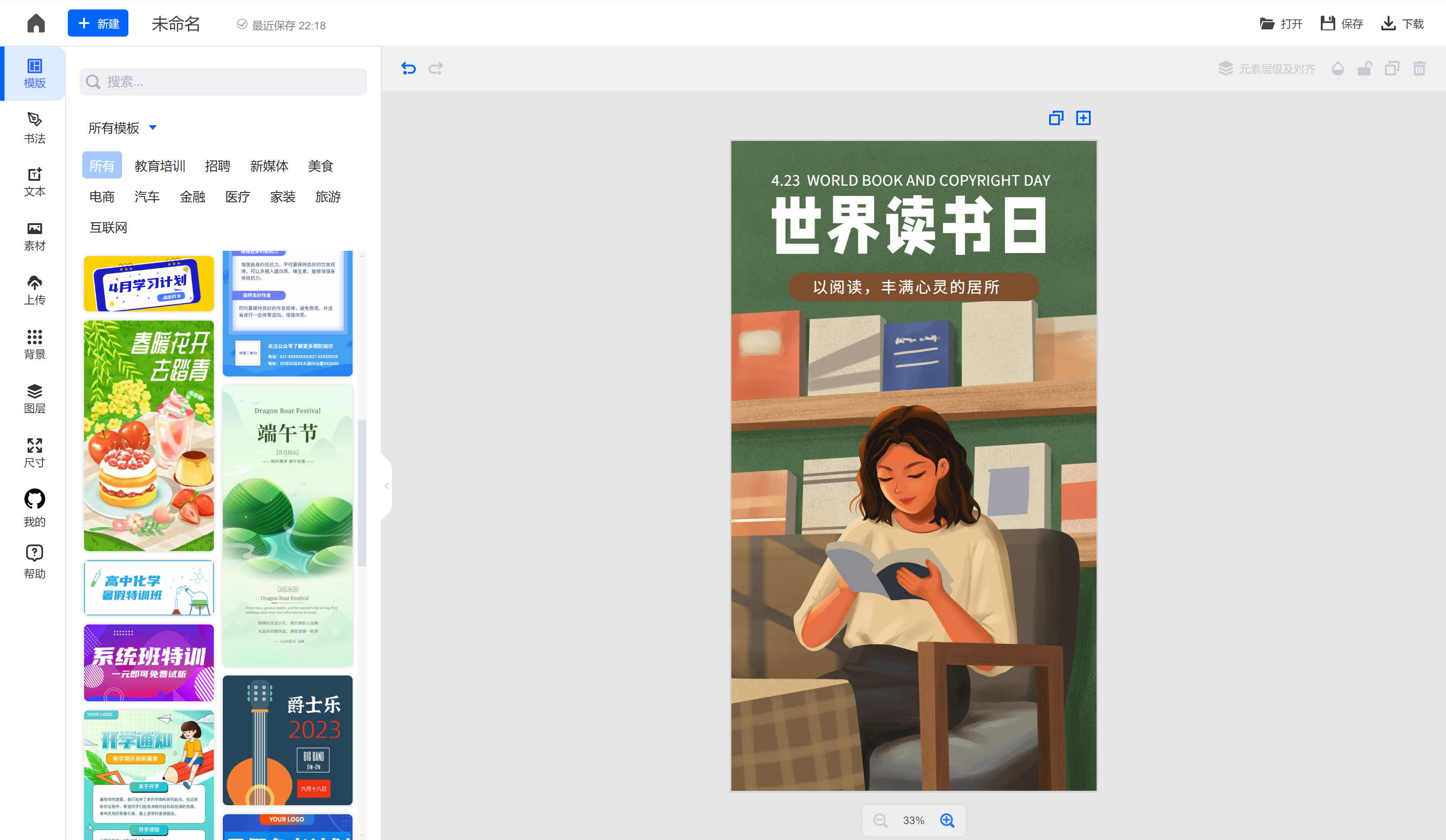Click the 下载 download button
Image resolution: width=1446 pixels, height=840 pixels.
(1403, 23)
